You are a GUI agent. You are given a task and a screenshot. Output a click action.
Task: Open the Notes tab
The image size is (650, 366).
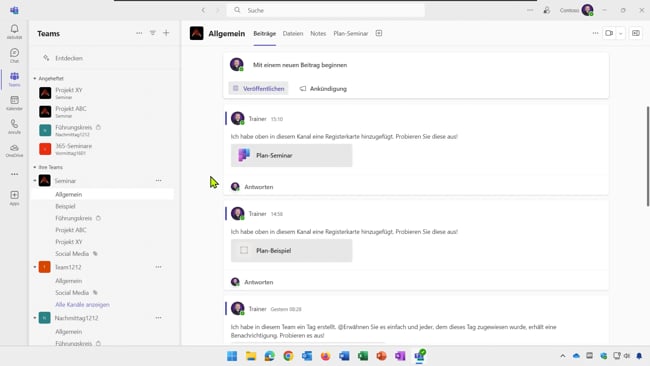tap(318, 34)
